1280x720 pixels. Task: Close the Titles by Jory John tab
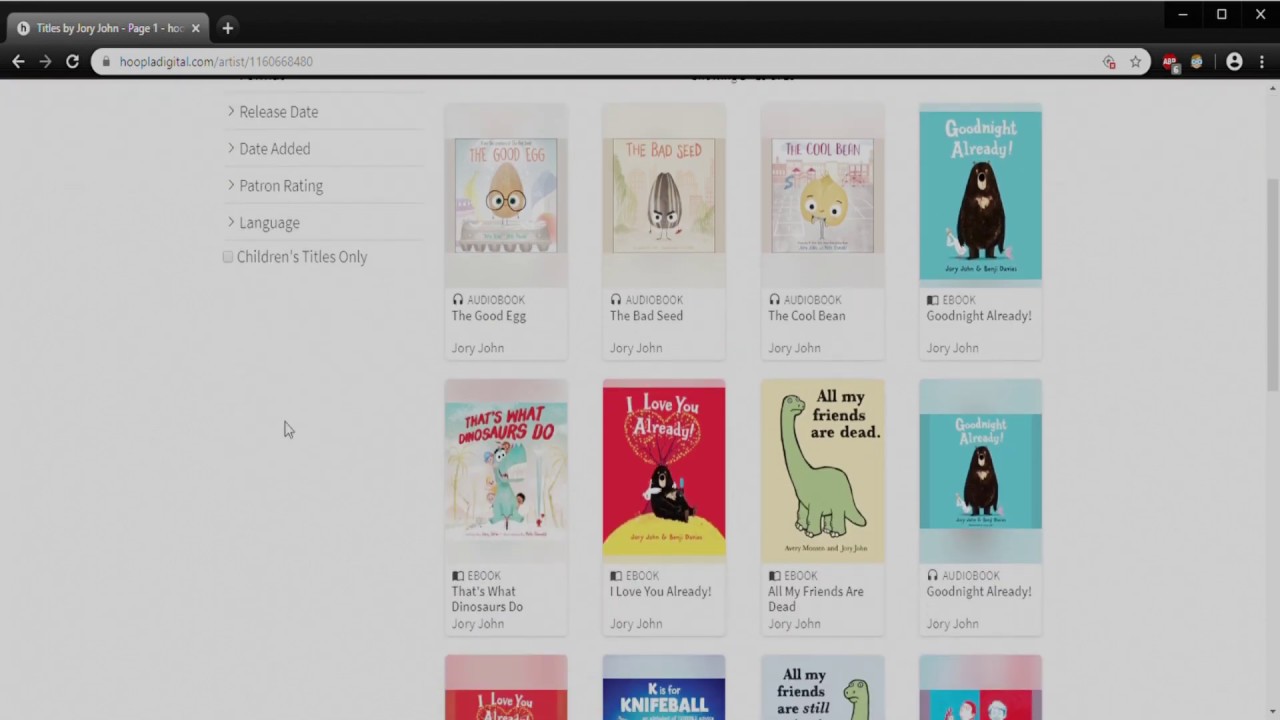click(x=195, y=28)
